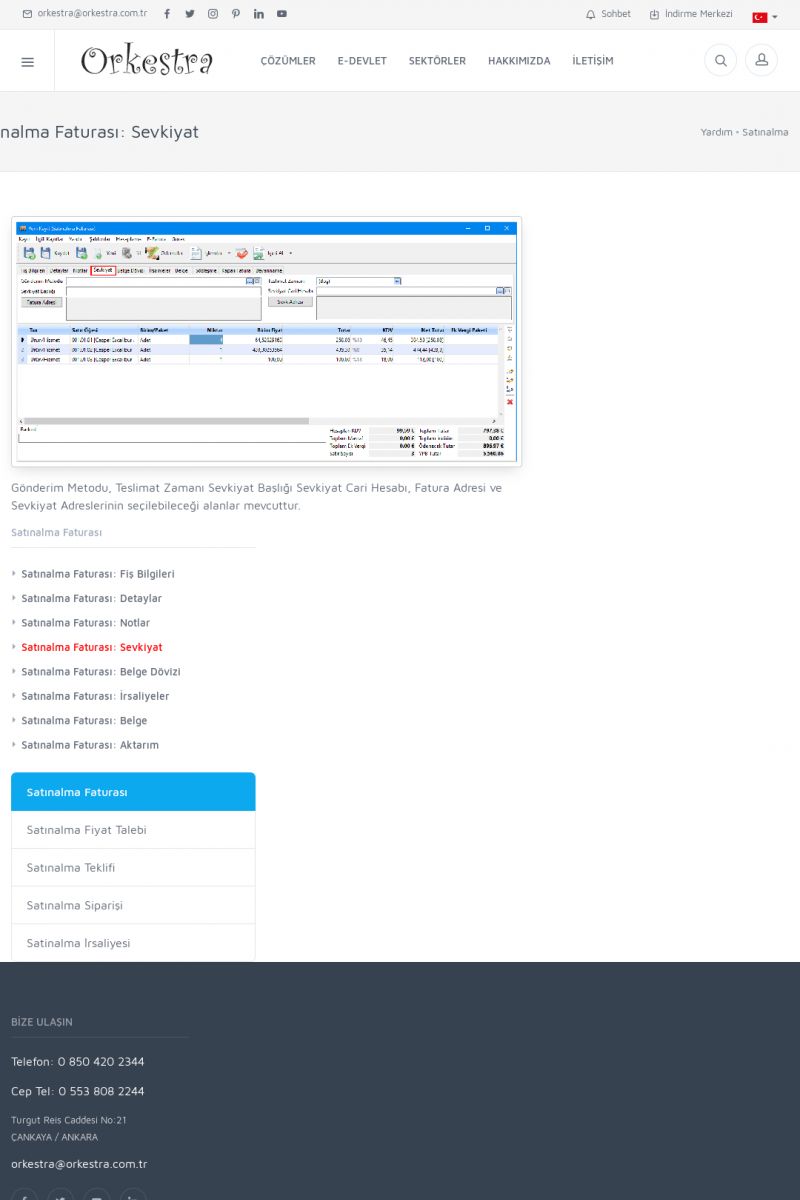Expand the Turkish flag language selector
Viewport: 800px width, 1200px height.
click(x=765, y=17)
